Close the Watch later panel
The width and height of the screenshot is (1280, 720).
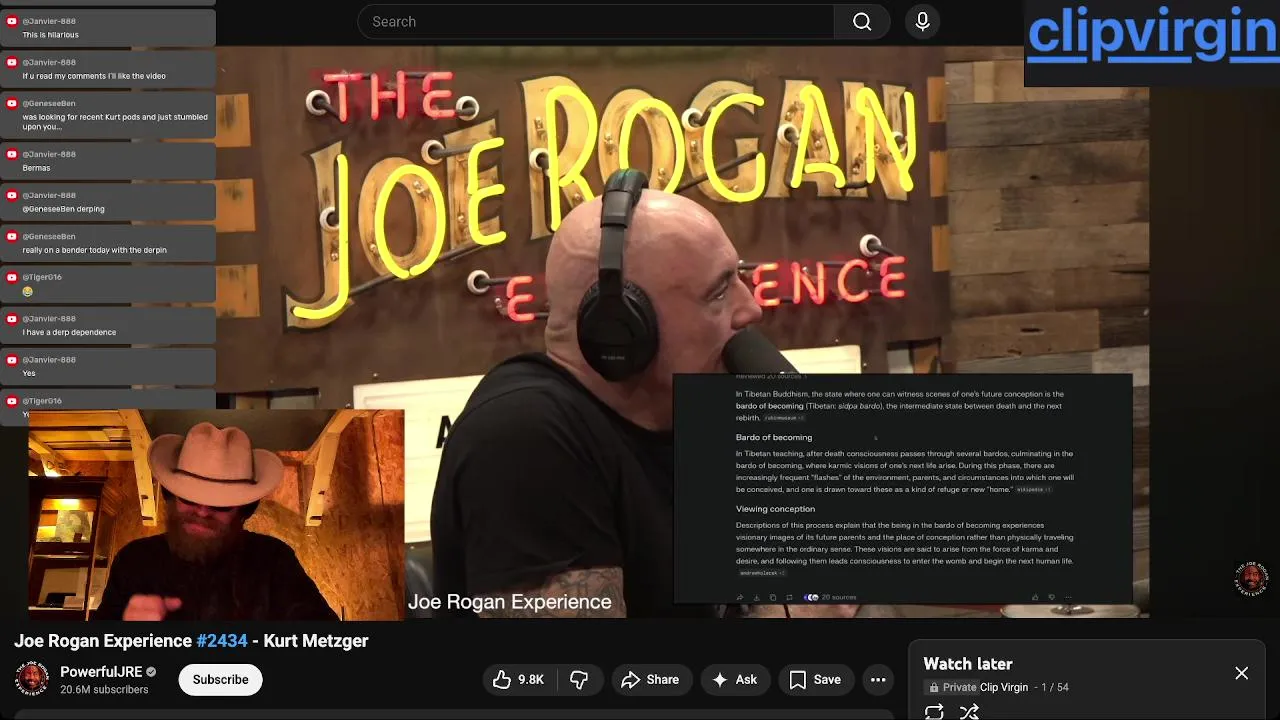tap(1241, 674)
